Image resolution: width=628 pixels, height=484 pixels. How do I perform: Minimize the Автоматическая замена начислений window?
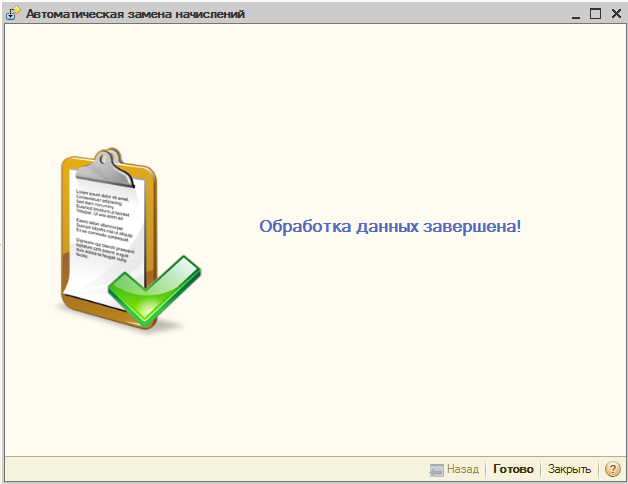(575, 14)
